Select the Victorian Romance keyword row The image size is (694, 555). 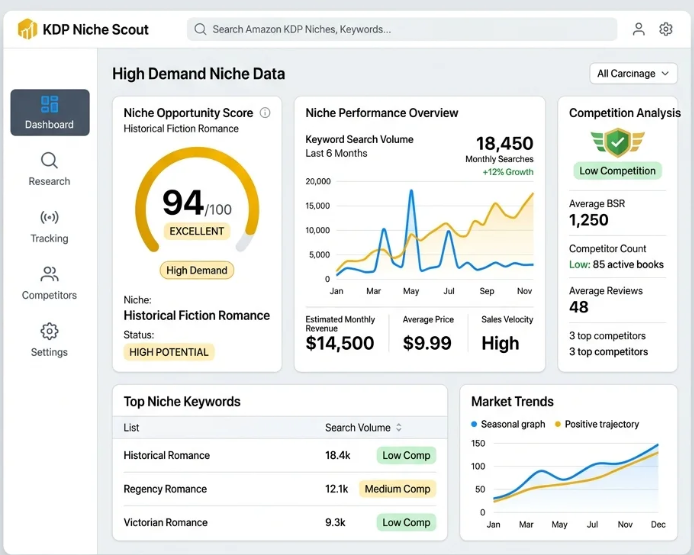[280, 522]
